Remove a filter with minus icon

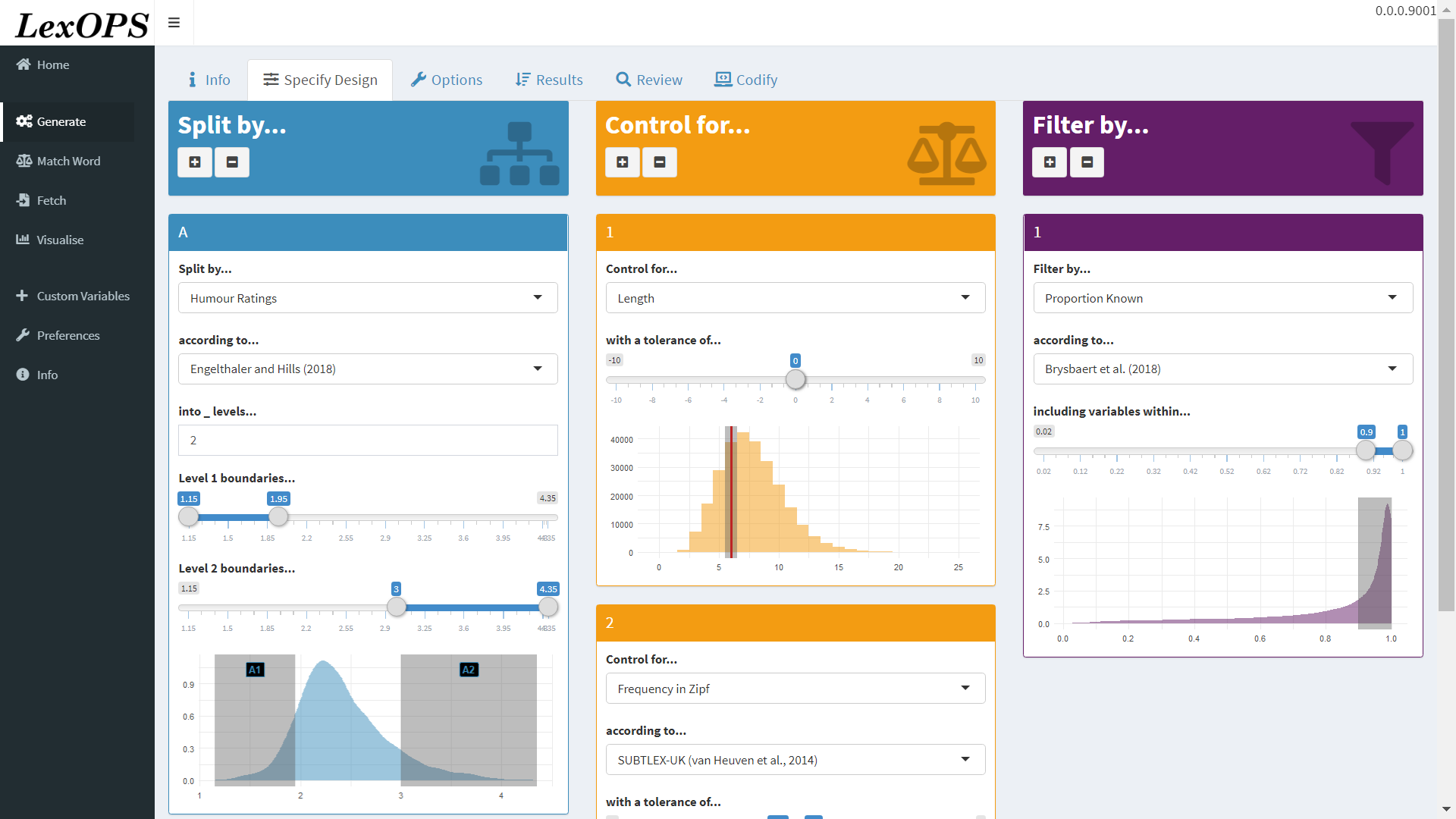[1087, 162]
